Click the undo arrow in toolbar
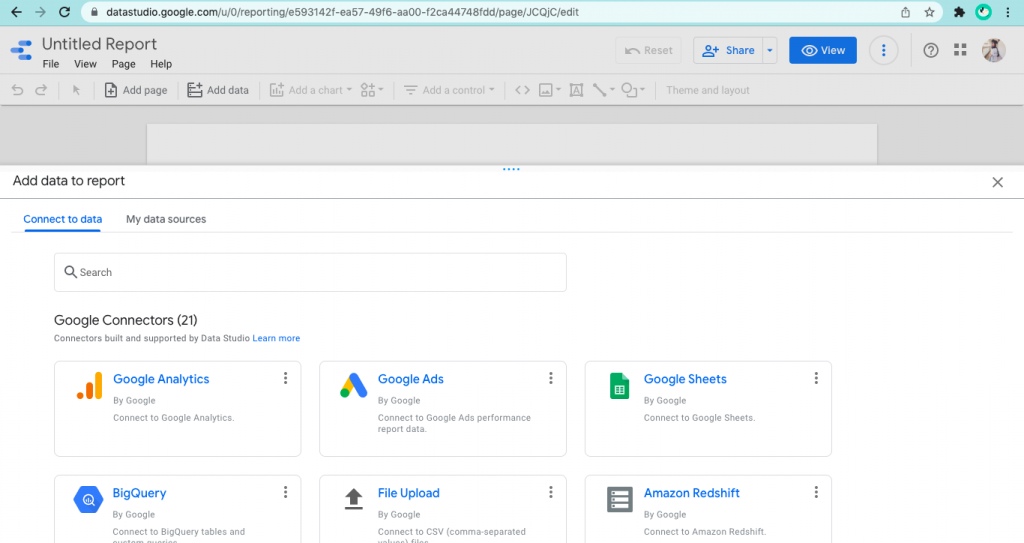Screen dimensions: 1024x543 [18, 90]
